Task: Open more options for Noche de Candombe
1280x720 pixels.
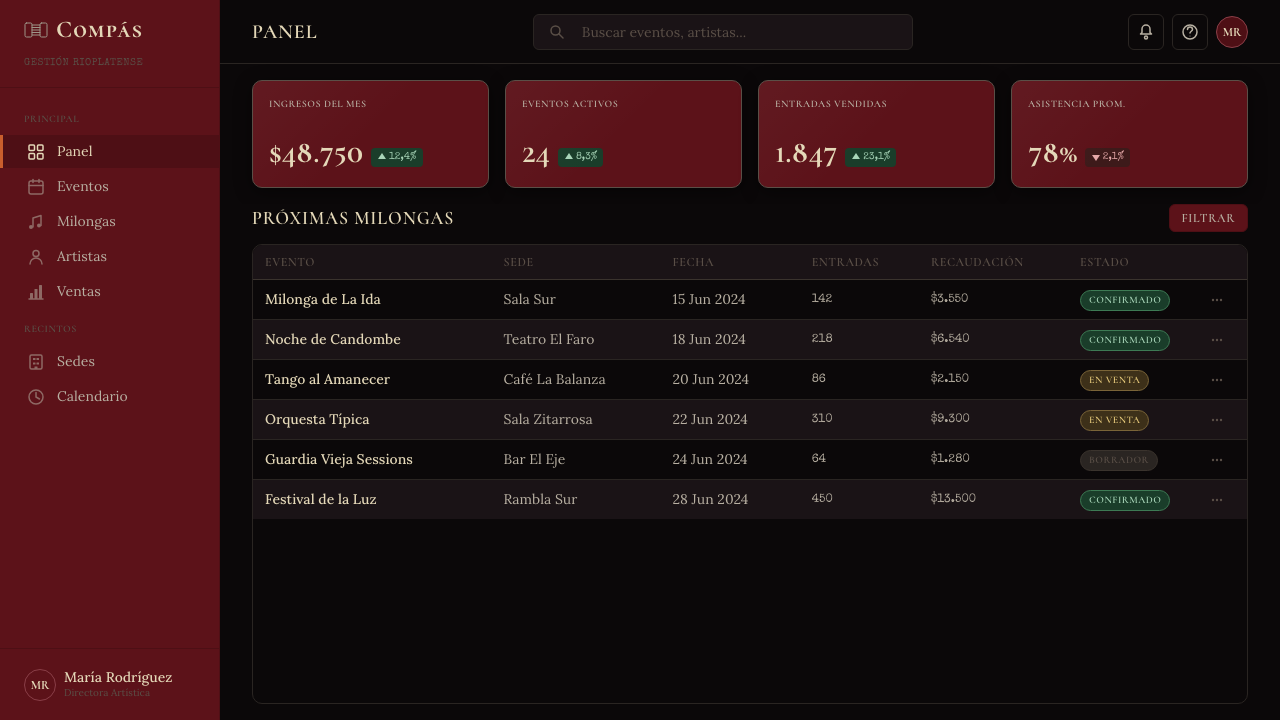Action: pos(1217,340)
